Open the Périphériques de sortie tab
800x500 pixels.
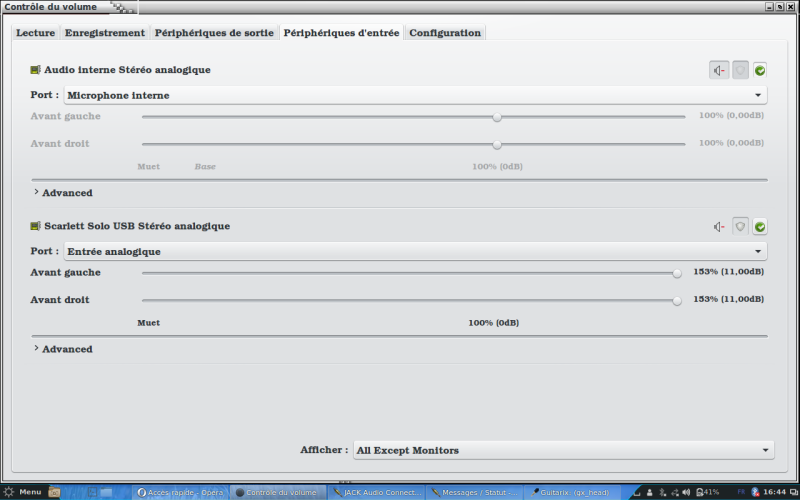pyautogui.click(x=214, y=33)
